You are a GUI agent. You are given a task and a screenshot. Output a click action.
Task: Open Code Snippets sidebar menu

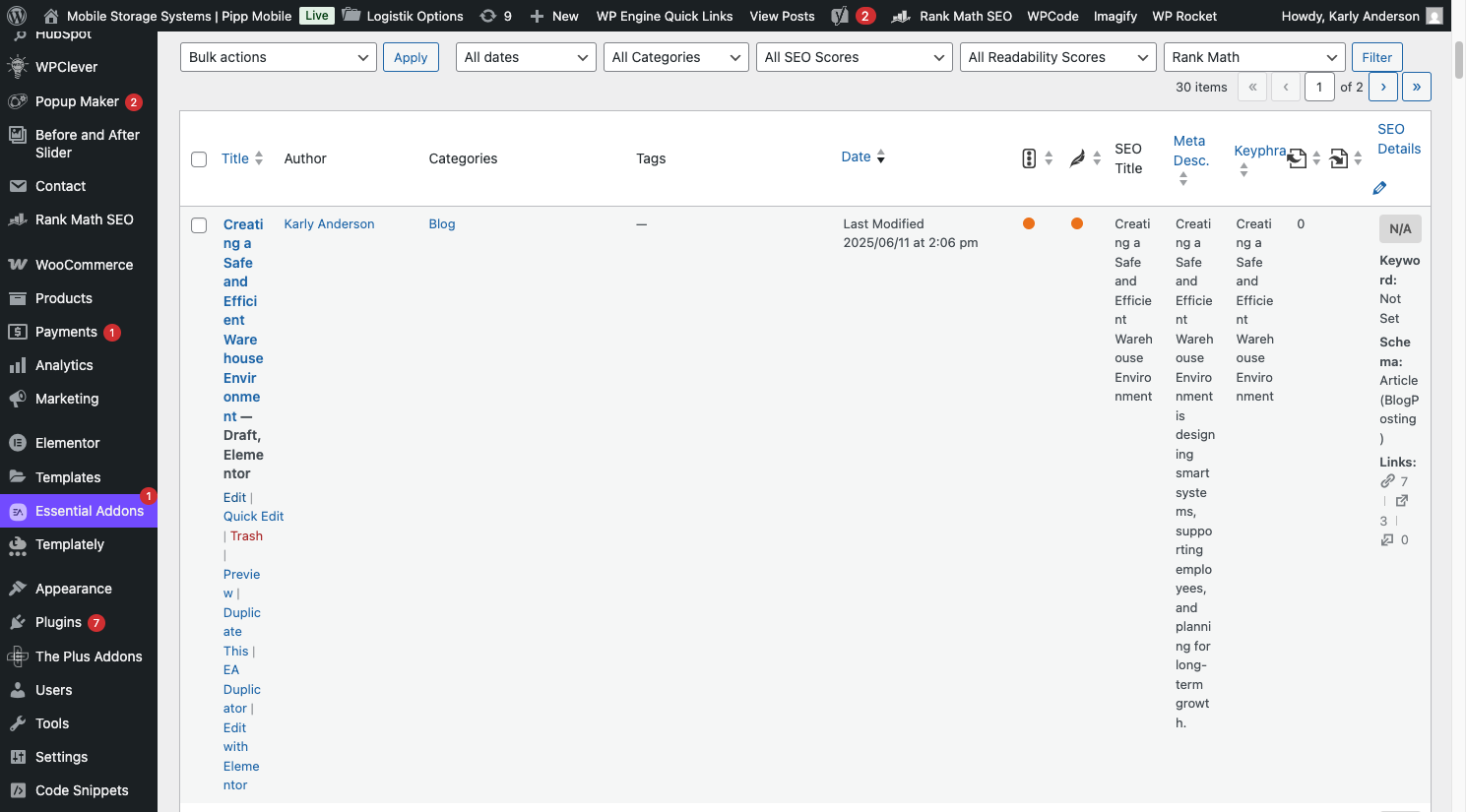[79, 790]
